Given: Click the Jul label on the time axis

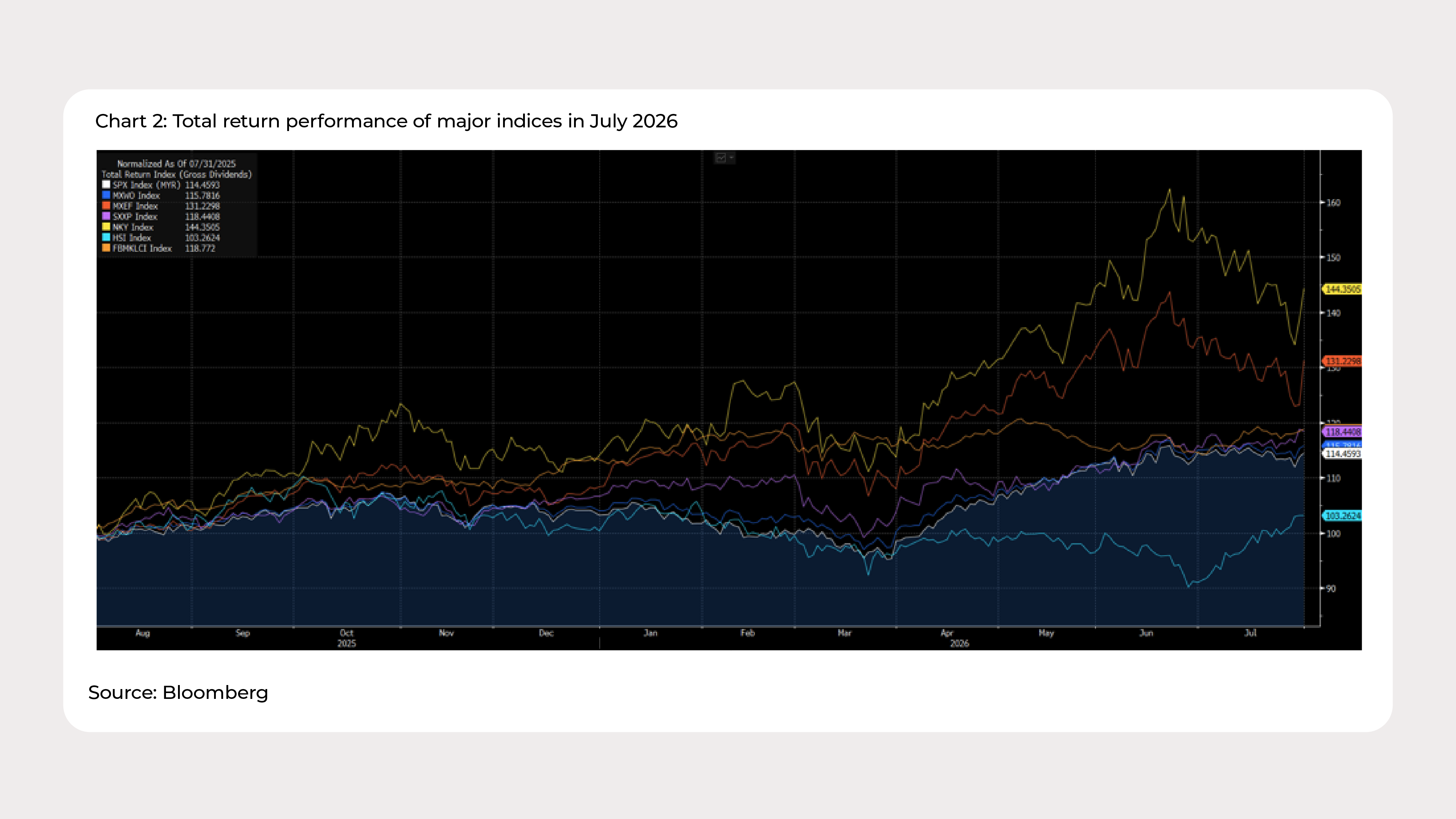Looking at the screenshot, I should coord(1250,633).
